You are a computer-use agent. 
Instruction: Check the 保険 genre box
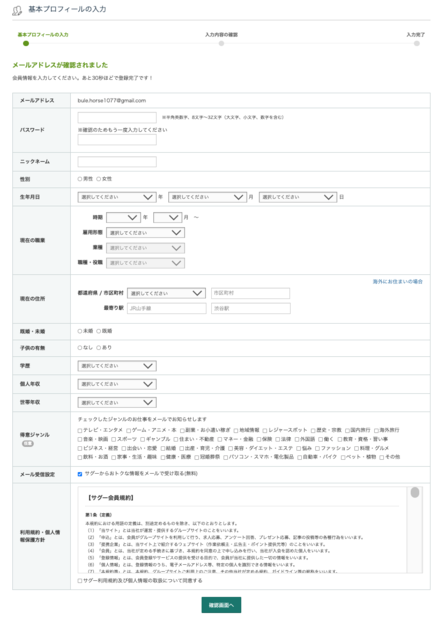click(259, 439)
